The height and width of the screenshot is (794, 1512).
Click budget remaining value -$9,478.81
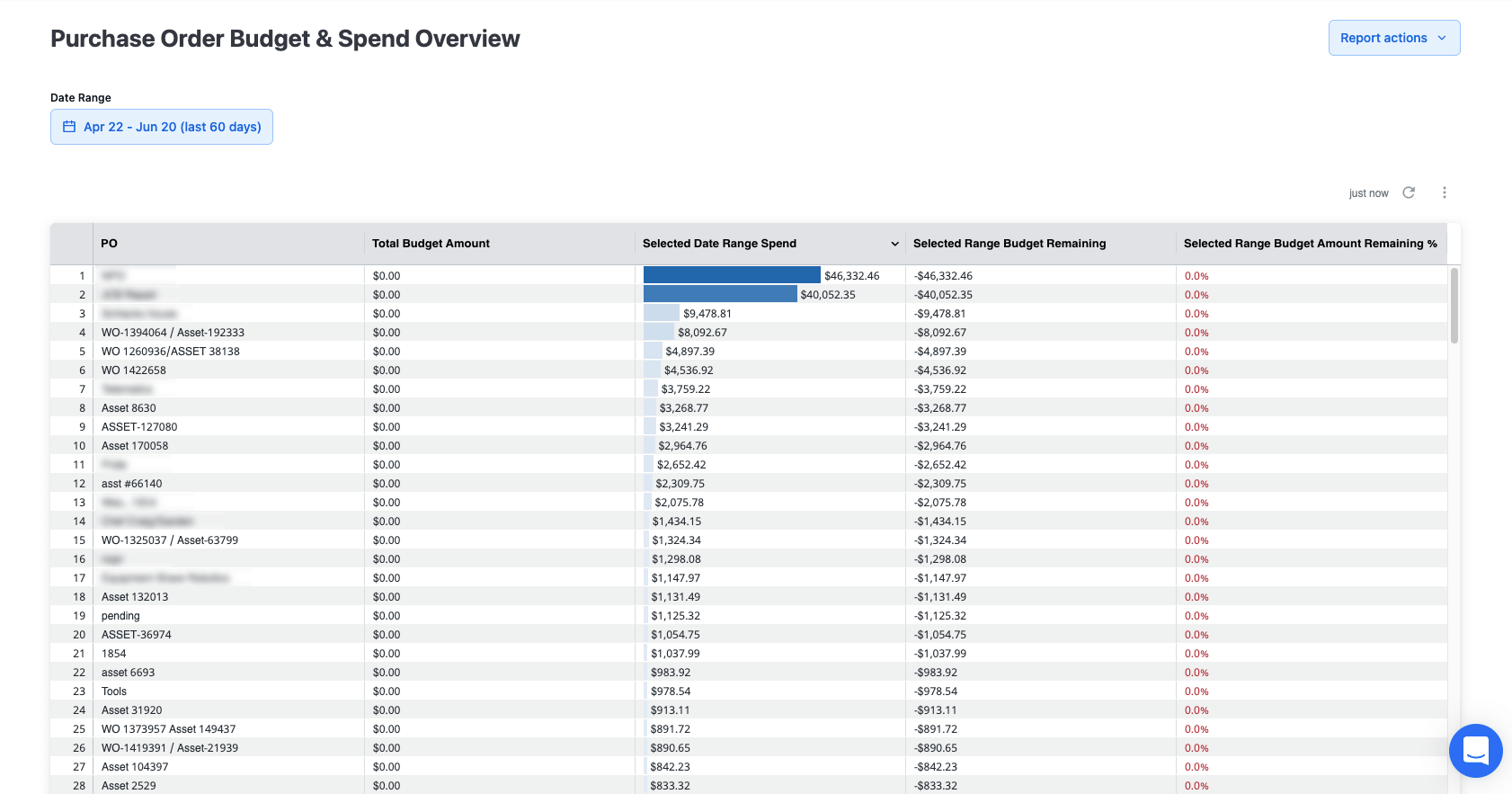pos(940,314)
